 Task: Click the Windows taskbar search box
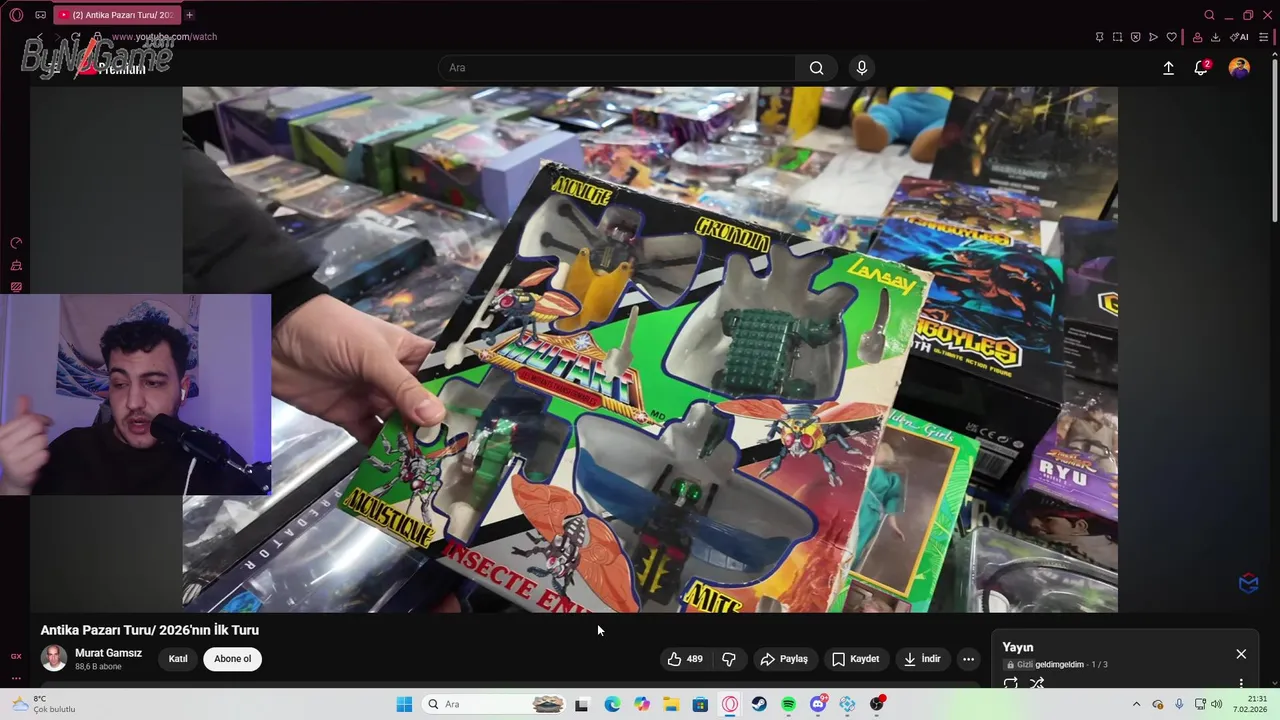pyautogui.click(x=494, y=704)
